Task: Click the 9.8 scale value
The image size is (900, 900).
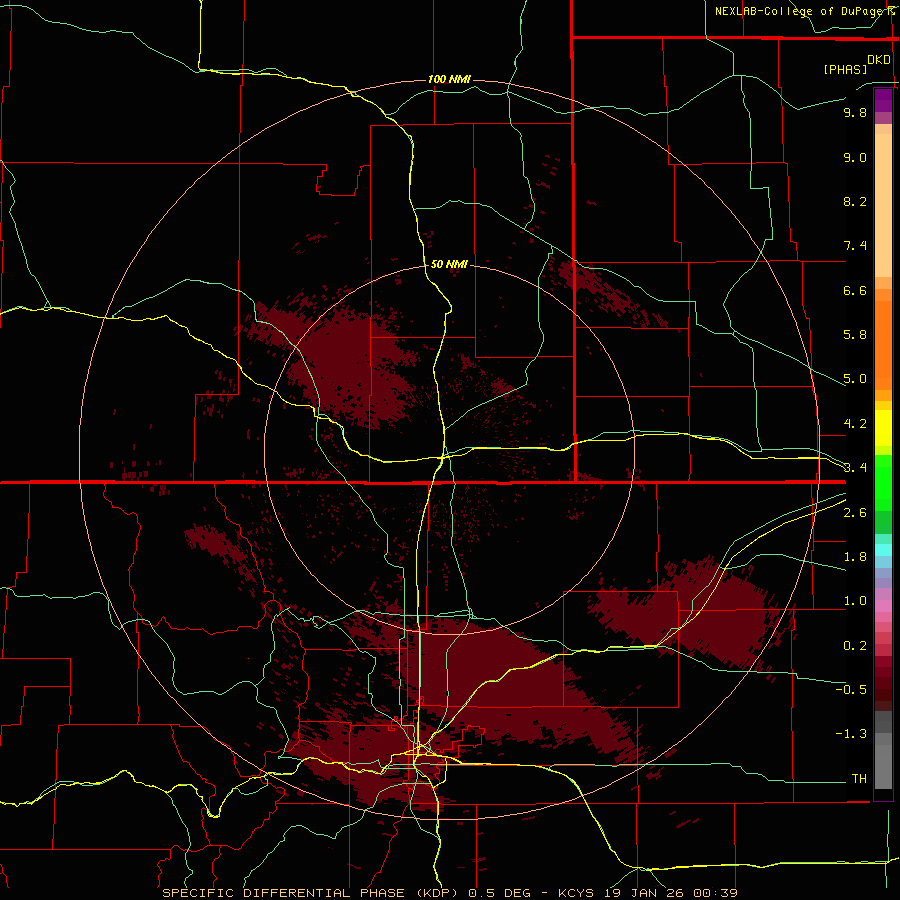Action: point(855,112)
